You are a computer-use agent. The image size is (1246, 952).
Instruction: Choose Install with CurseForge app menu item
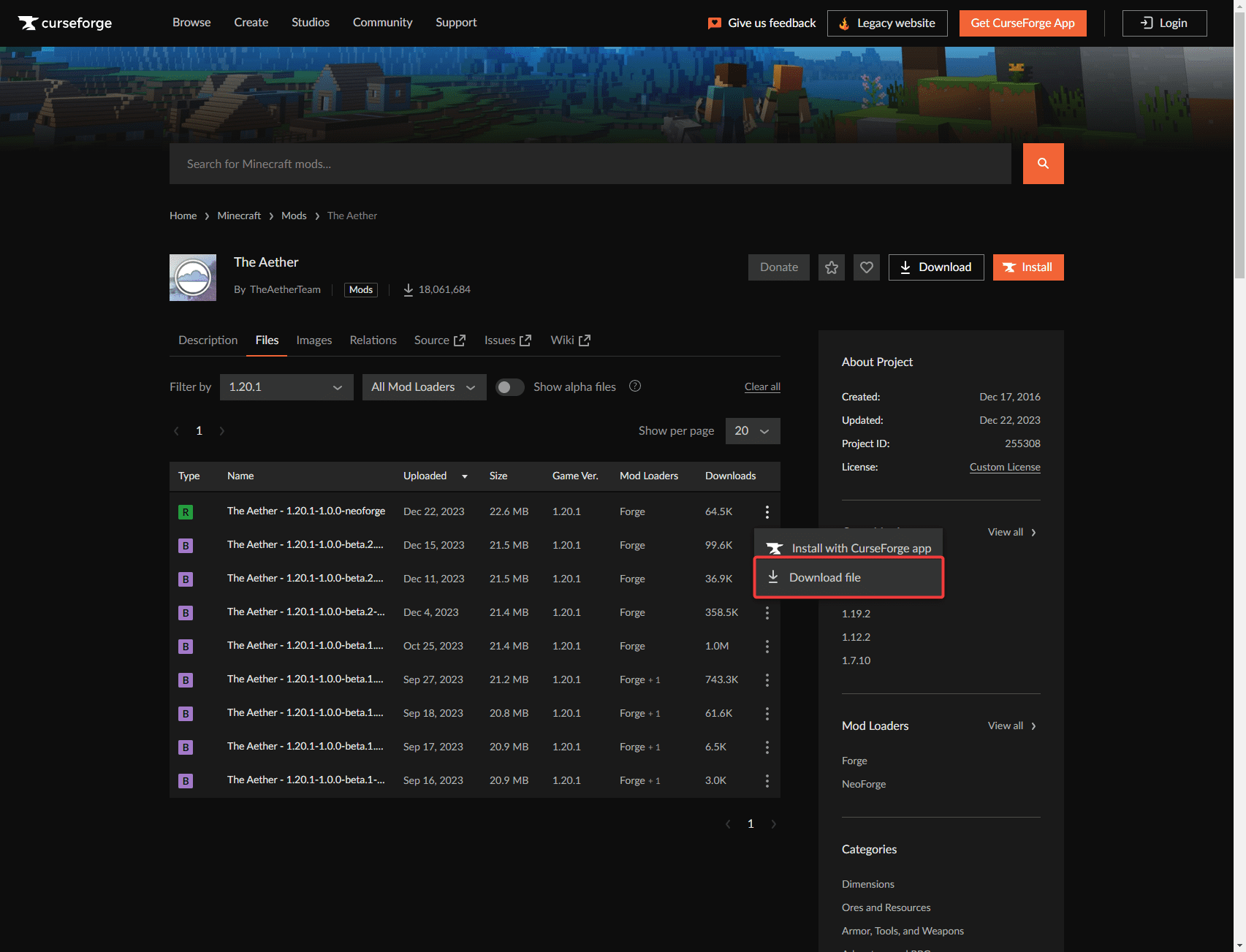click(848, 548)
